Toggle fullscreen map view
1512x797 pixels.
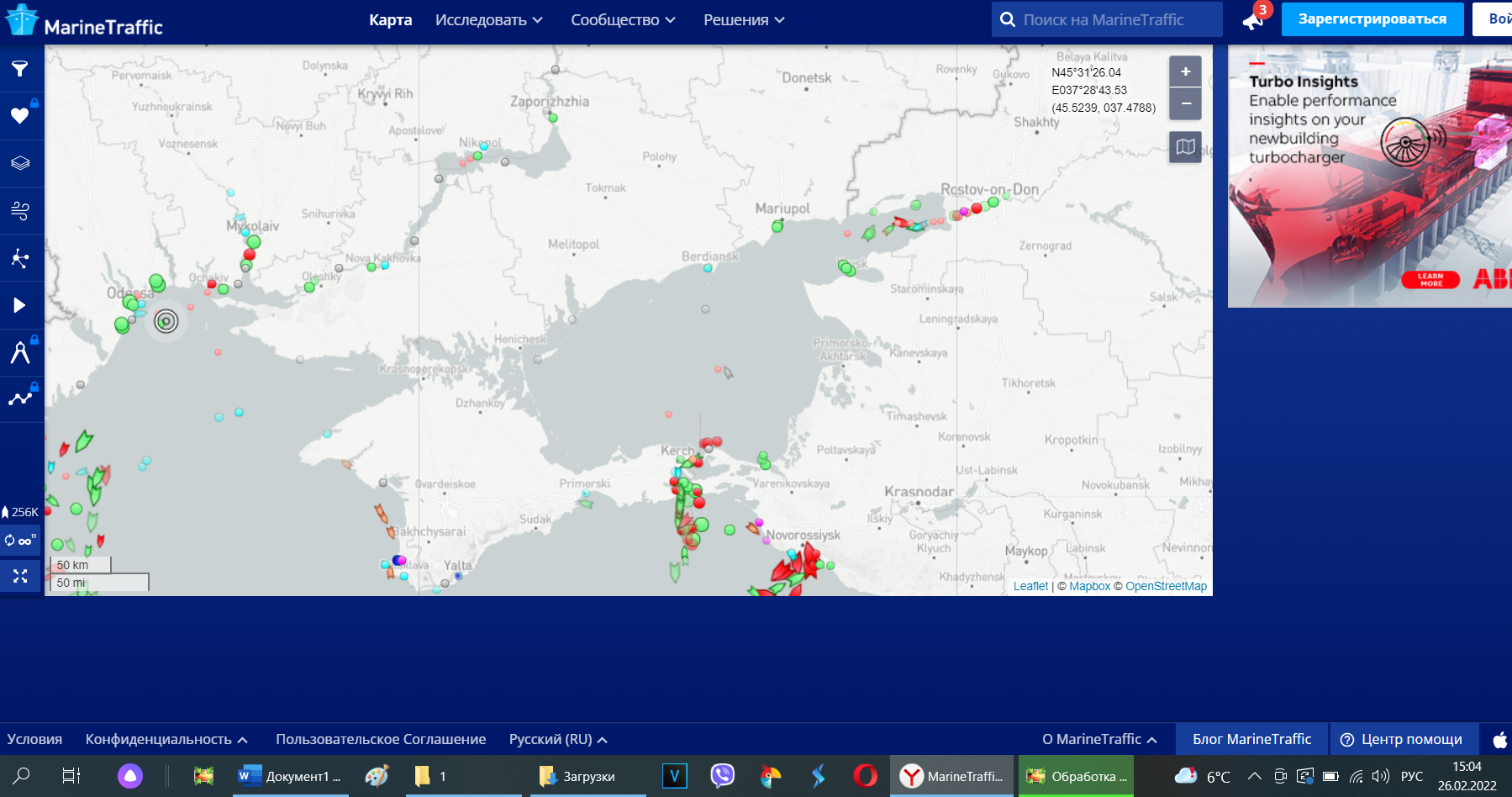(x=20, y=576)
